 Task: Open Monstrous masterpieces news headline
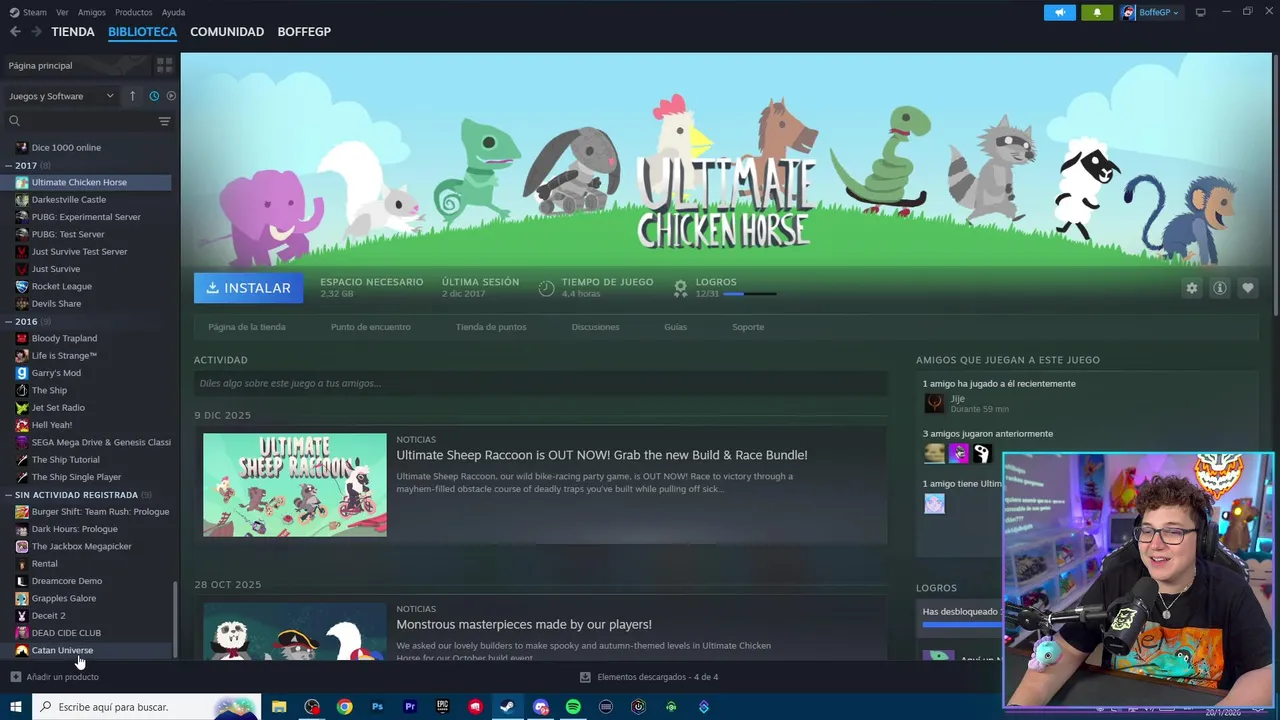524,625
